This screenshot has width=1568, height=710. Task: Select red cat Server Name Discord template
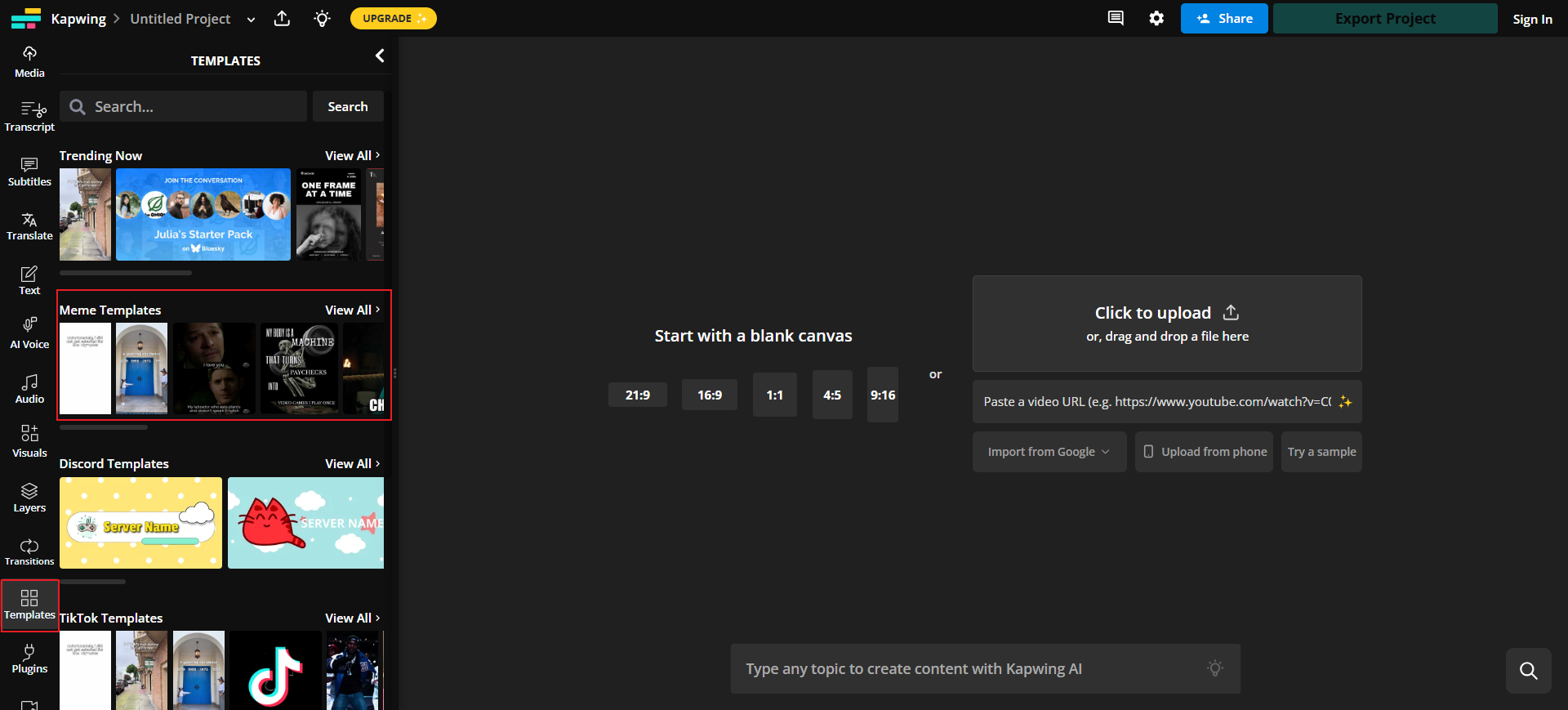[305, 523]
